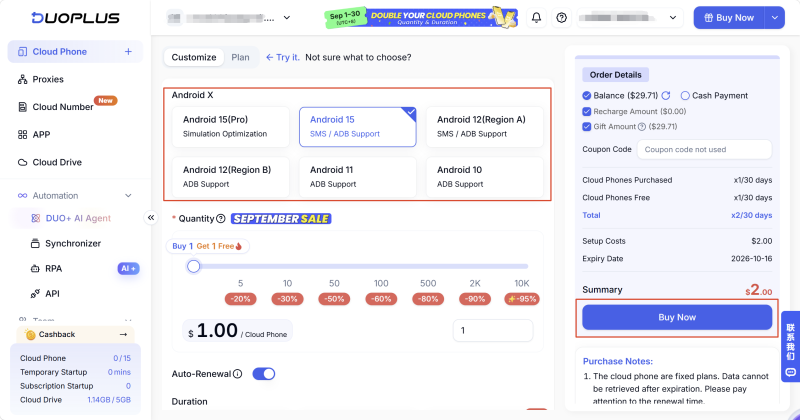Screen dimensions: 800x420
Task: Click the Buy 1 Get 1 Free tooltip
Action: pyautogui.click(x=208, y=246)
